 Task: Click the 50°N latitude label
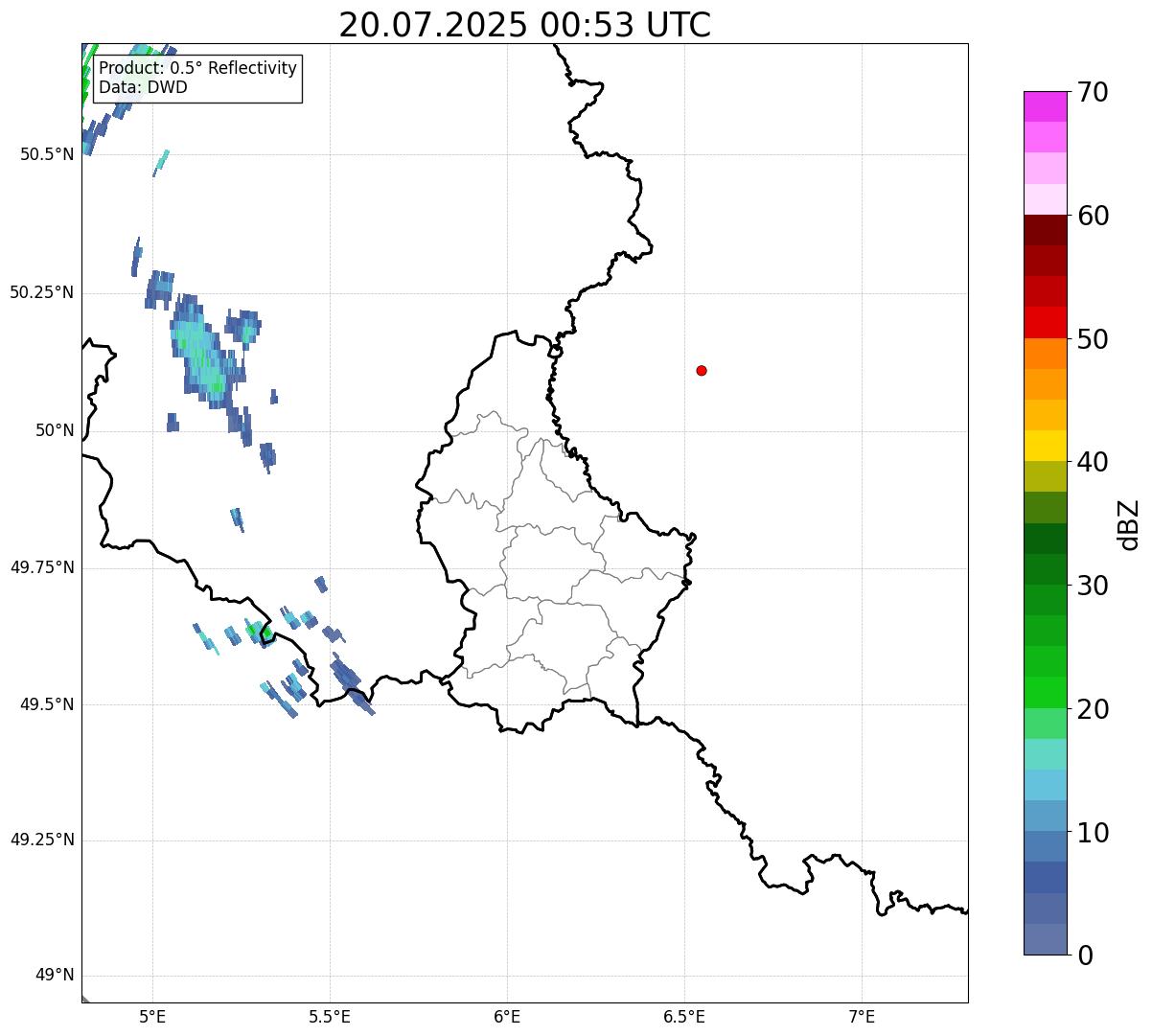coord(54,430)
